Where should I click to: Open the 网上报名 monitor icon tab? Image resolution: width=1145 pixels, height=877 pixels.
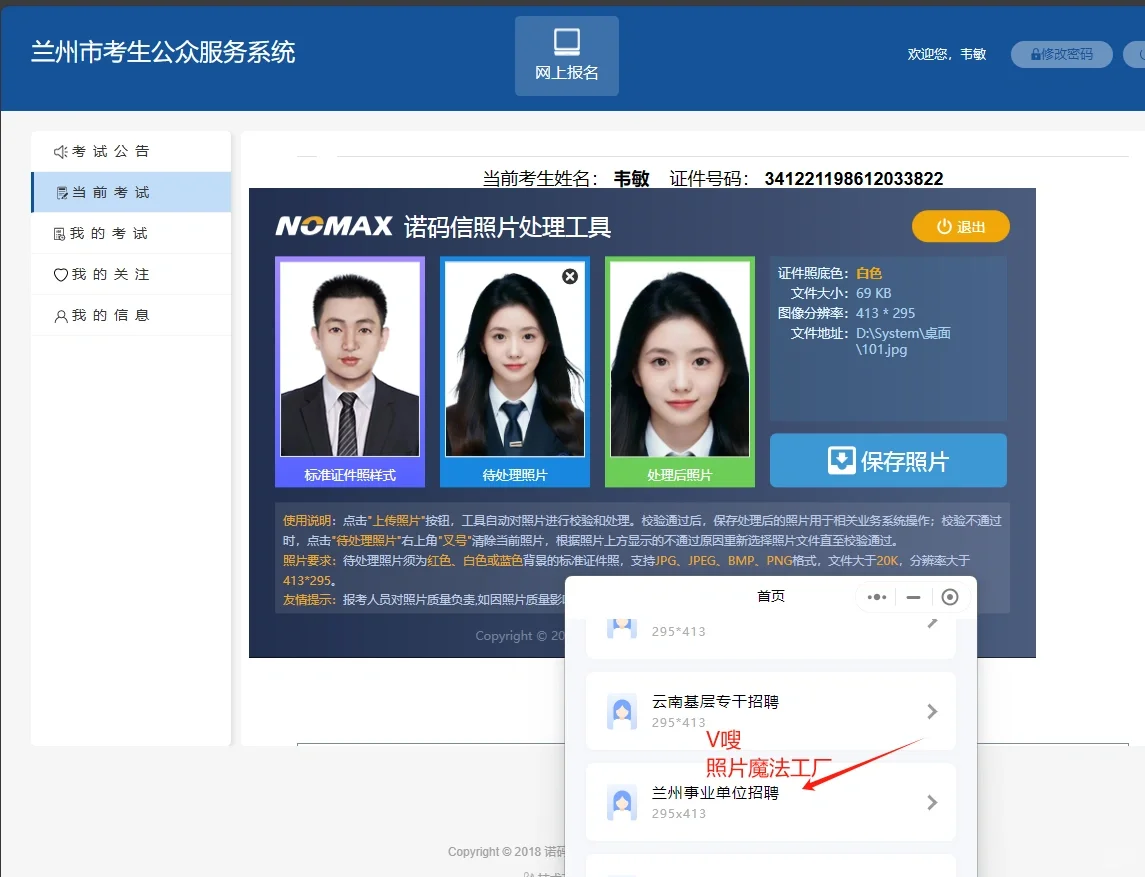(567, 56)
